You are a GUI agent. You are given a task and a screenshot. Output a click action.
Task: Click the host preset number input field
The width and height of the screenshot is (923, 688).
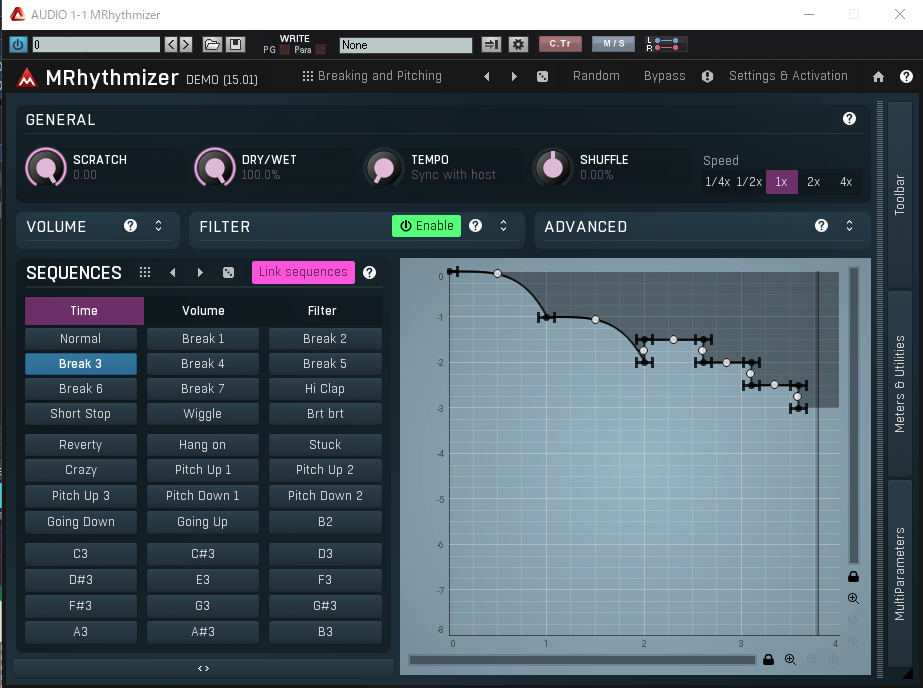click(x=96, y=44)
